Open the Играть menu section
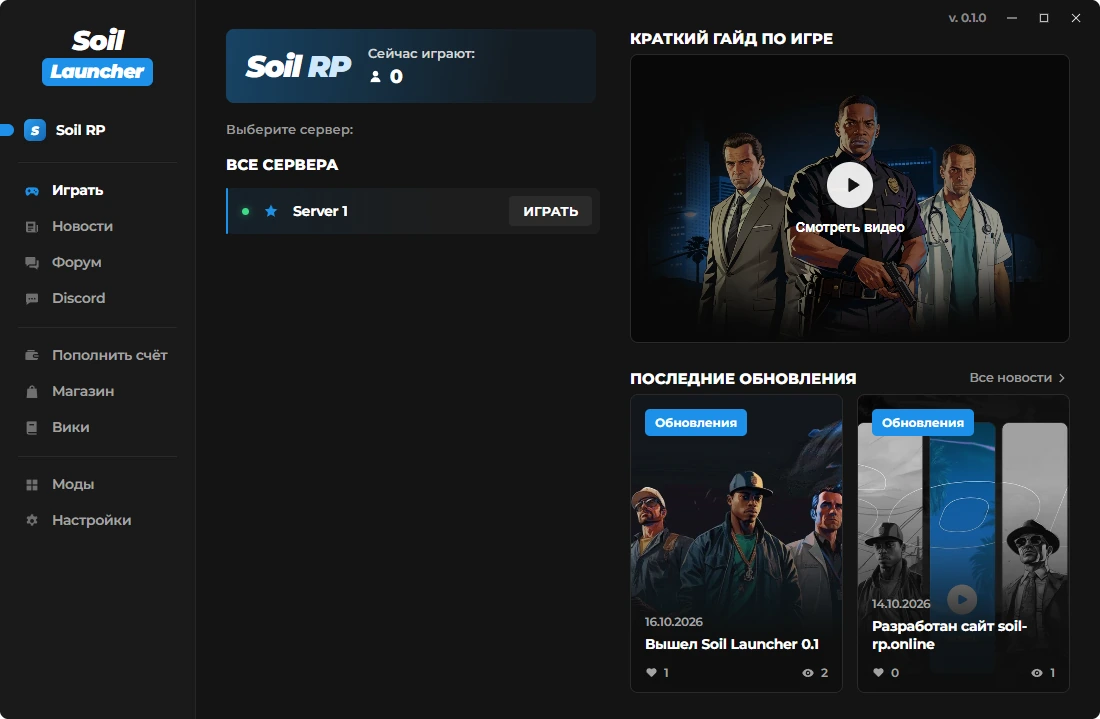This screenshot has height=719, width=1100. click(77, 191)
